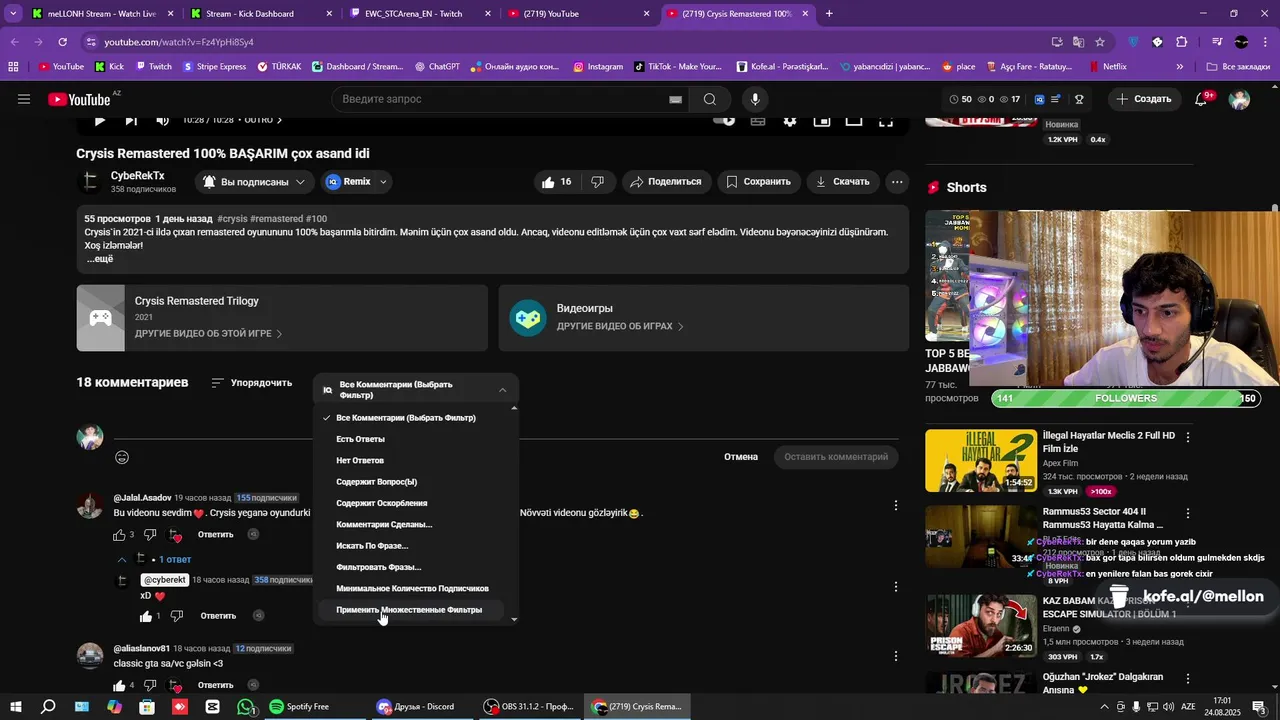
Task: Mute the player volume
Action: click(162, 120)
